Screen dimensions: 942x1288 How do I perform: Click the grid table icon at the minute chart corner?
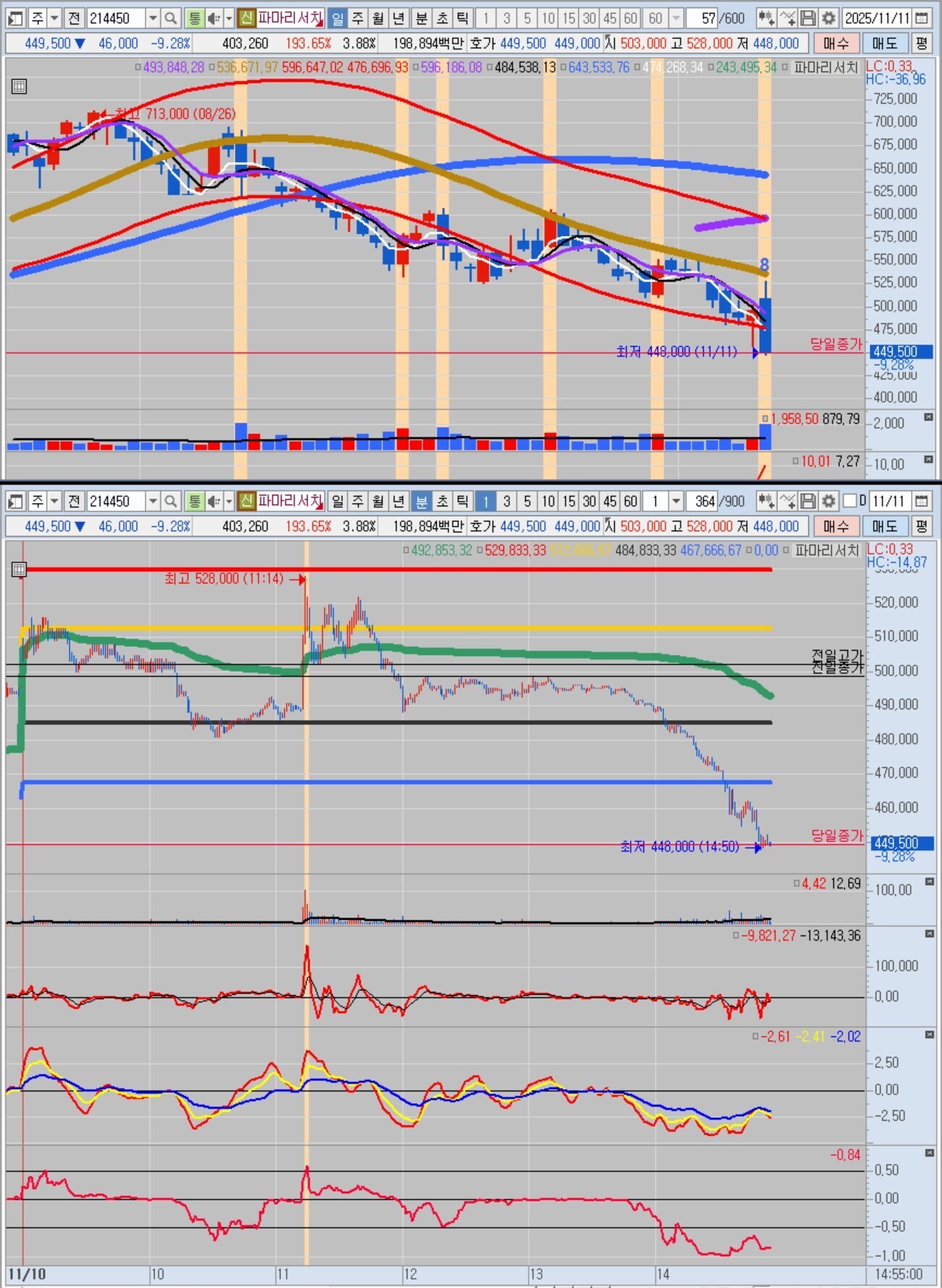click(20, 570)
